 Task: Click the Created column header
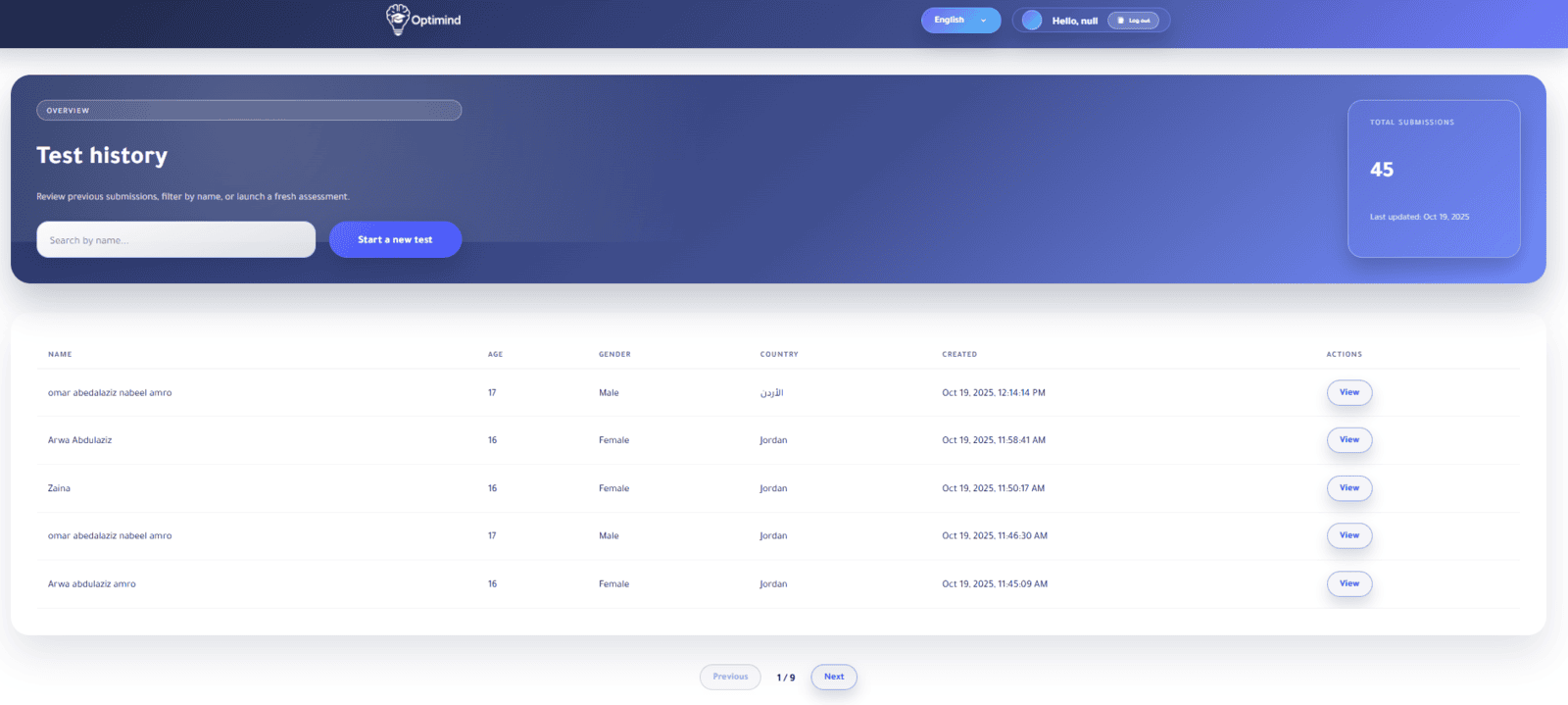click(x=959, y=355)
